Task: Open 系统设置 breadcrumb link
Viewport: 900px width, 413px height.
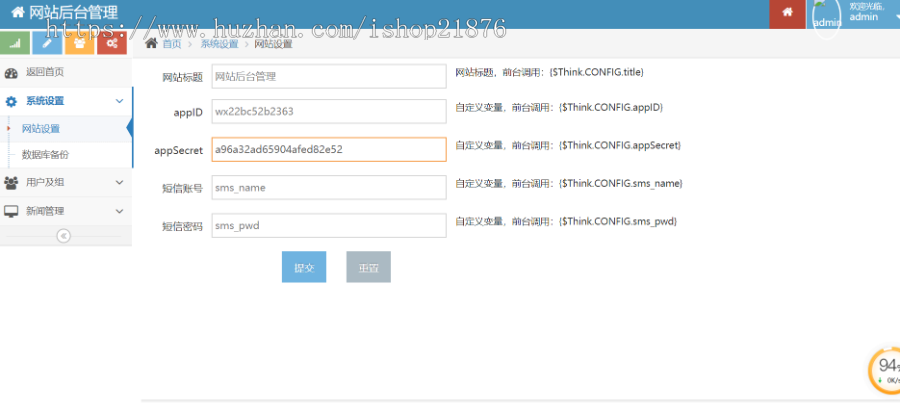Action: click(x=219, y=44)
